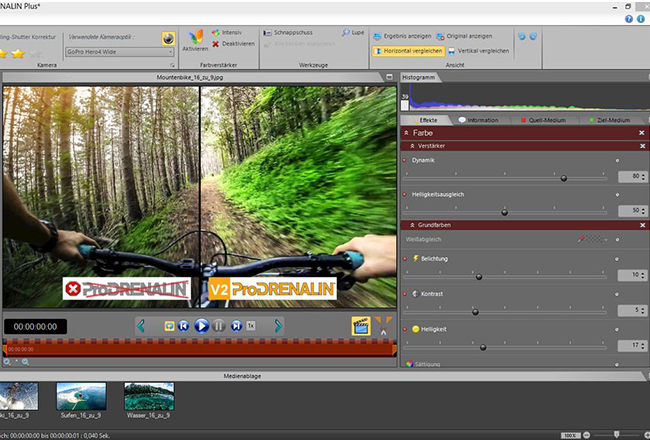This screenshot has width=650, height=440.
Task: Click the yellow clapperboard icon
Action: (360, 325)
